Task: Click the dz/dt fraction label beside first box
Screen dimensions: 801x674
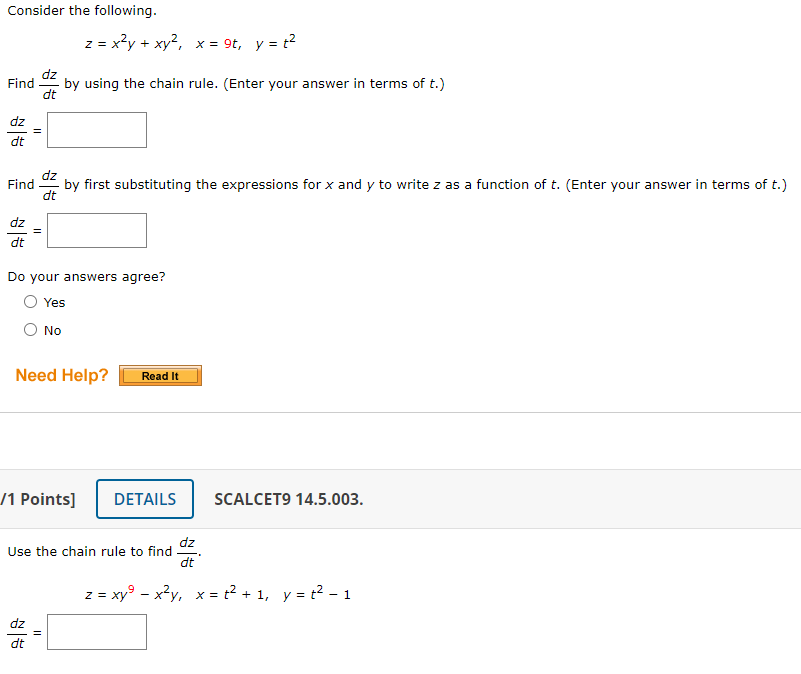Action: pyautogui.click(x=17, y=129)
